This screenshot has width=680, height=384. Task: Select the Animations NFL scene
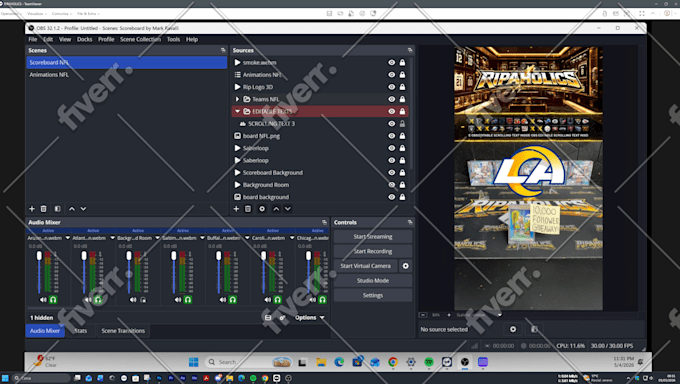click(126, 75)
